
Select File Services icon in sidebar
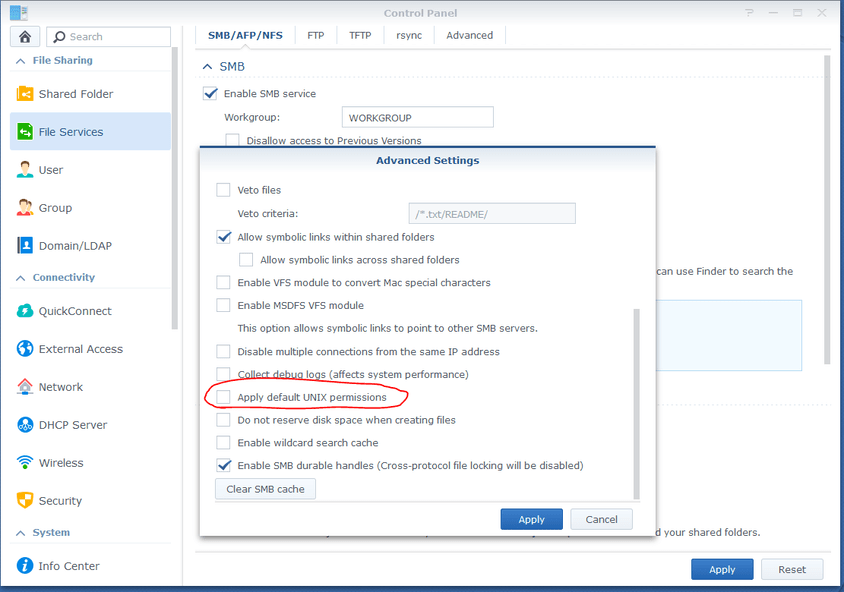tap(25, 131)
